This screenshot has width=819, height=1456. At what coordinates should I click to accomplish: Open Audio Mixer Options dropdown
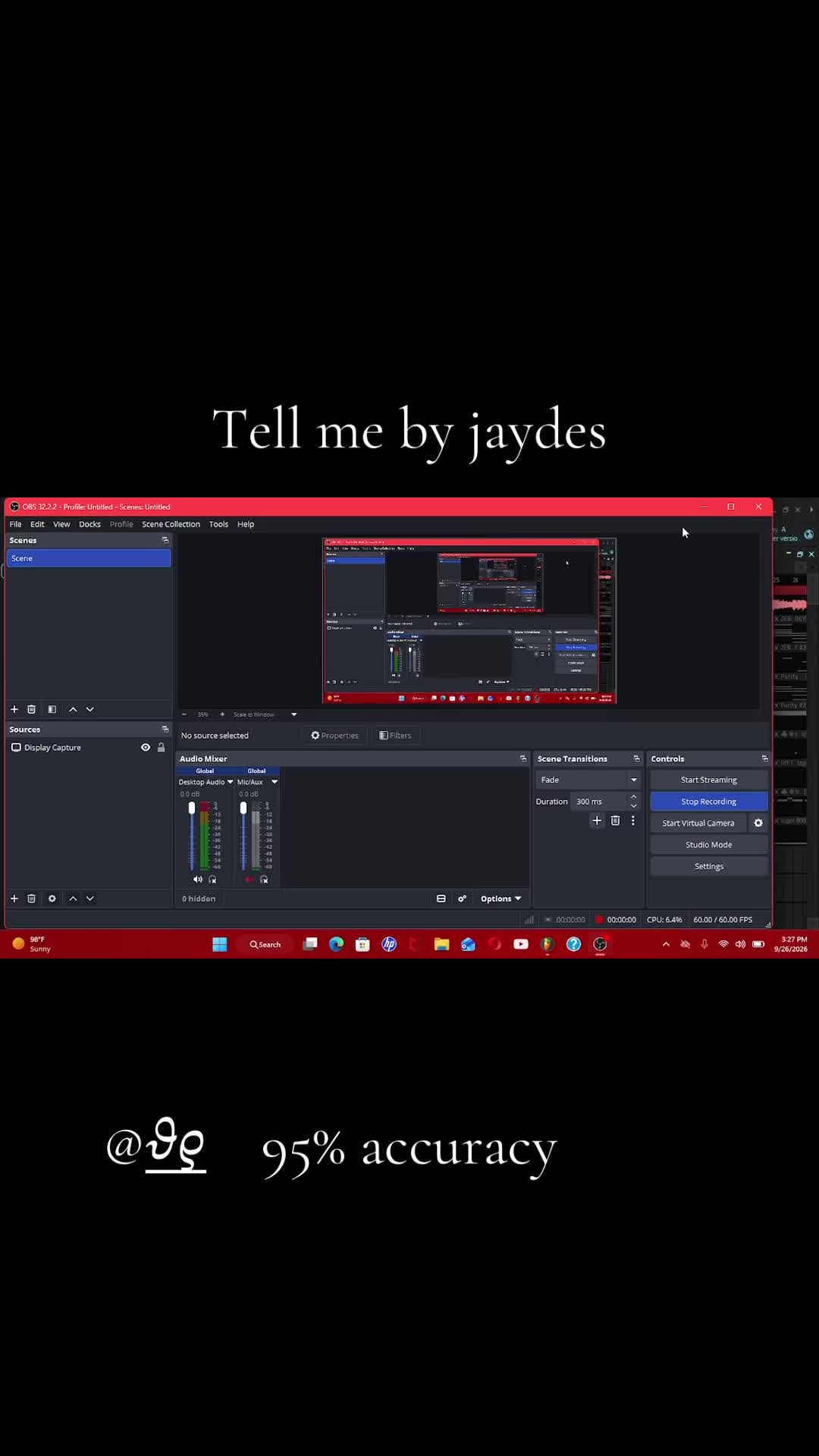(500, 899)
